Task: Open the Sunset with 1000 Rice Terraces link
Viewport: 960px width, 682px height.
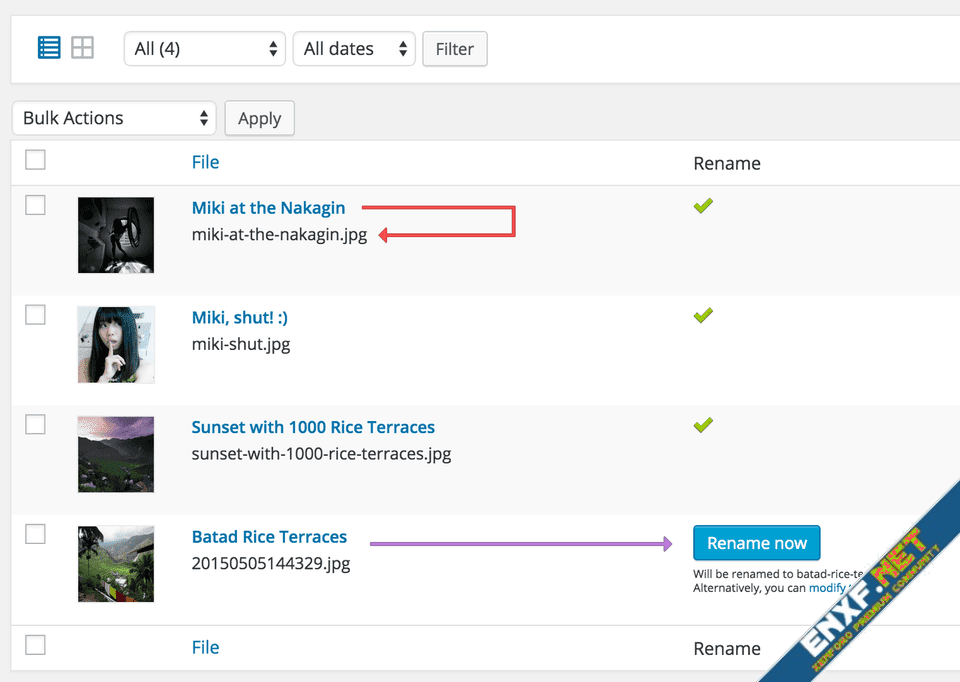Action: pos(313,427)
